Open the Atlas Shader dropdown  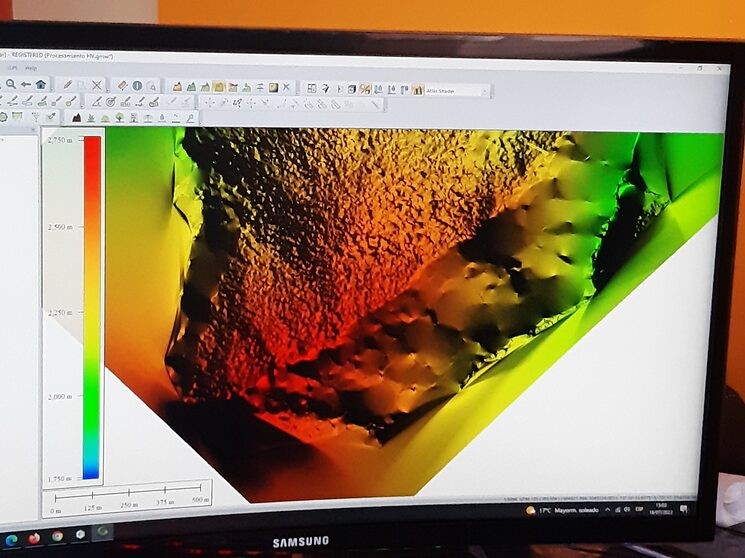tap(457, 90)
